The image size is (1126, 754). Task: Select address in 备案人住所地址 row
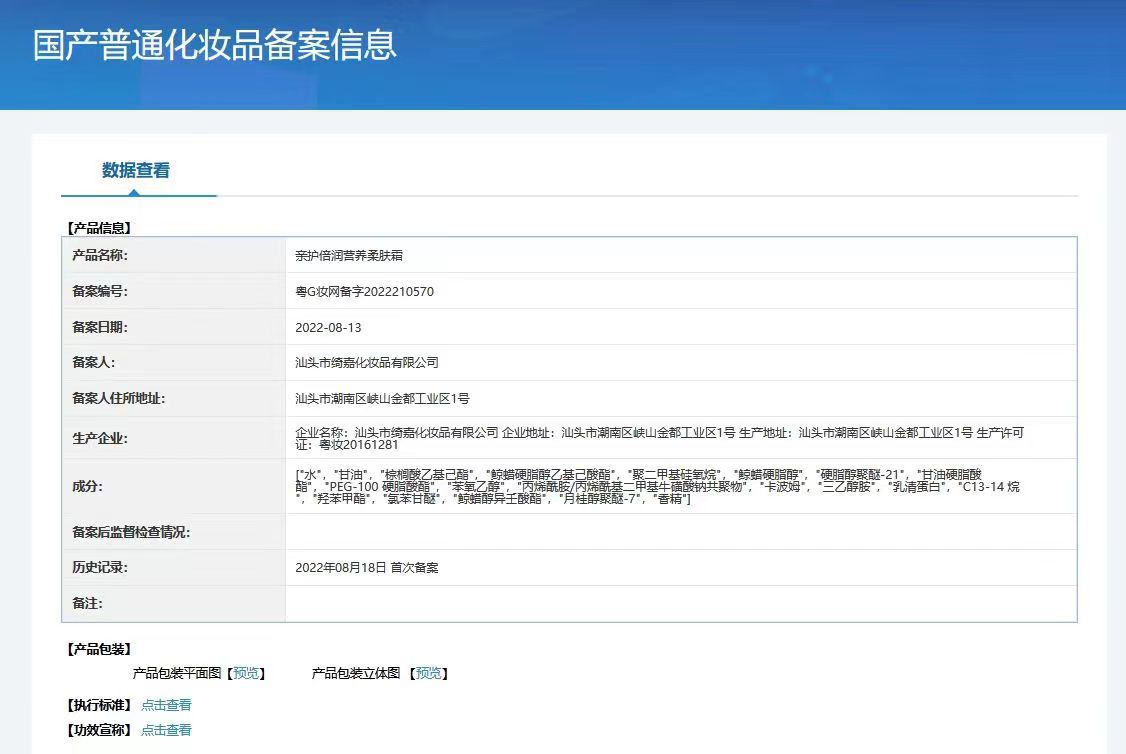(x=382, y=399)
